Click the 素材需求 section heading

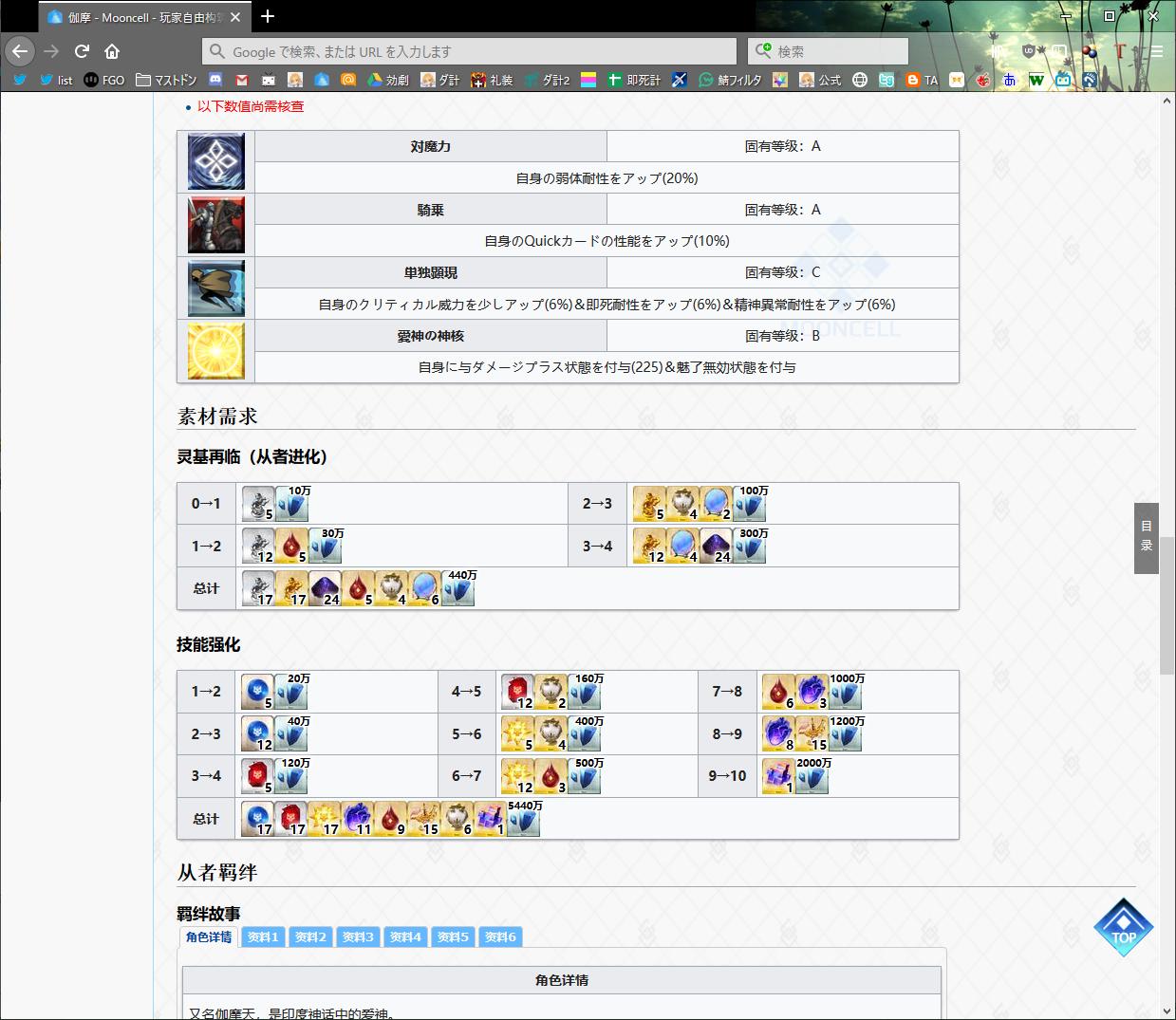(217, 416)
